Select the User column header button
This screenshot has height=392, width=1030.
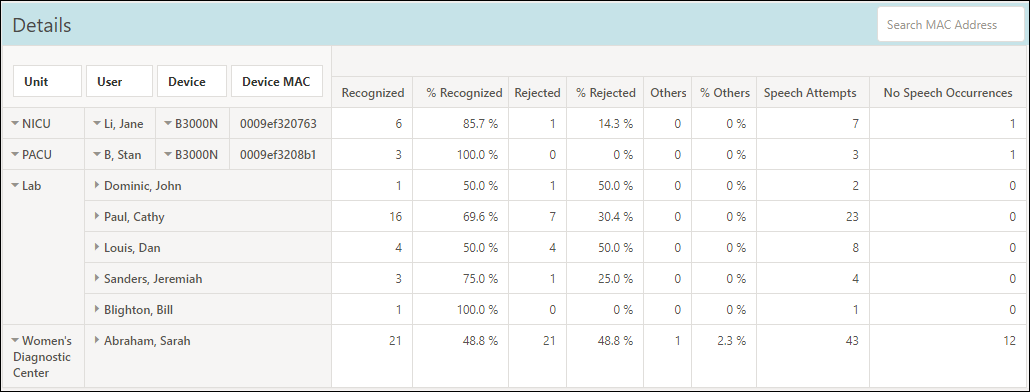[120, 81]
